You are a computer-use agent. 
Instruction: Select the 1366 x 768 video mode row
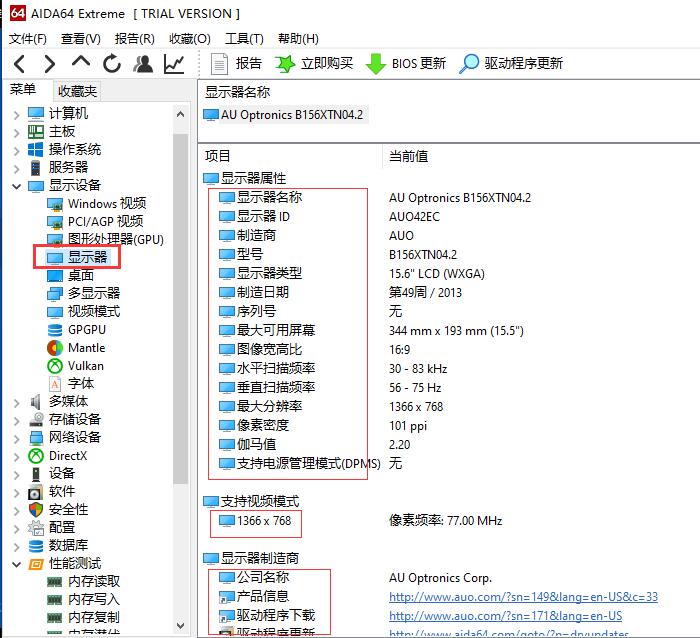pos(255,521)
